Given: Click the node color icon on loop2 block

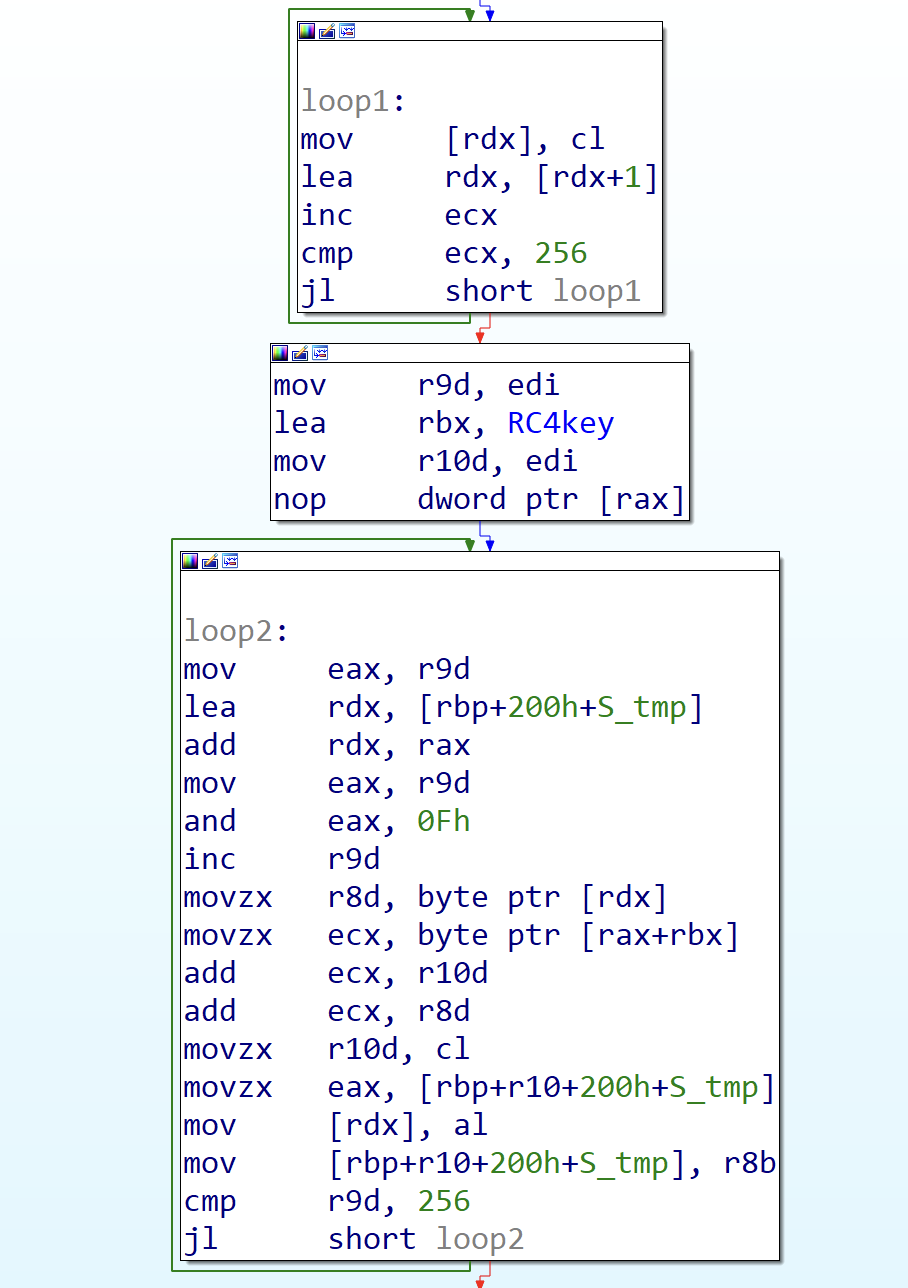Looking at the screenshot, I should pyautogui.click(x=190, y=561).
